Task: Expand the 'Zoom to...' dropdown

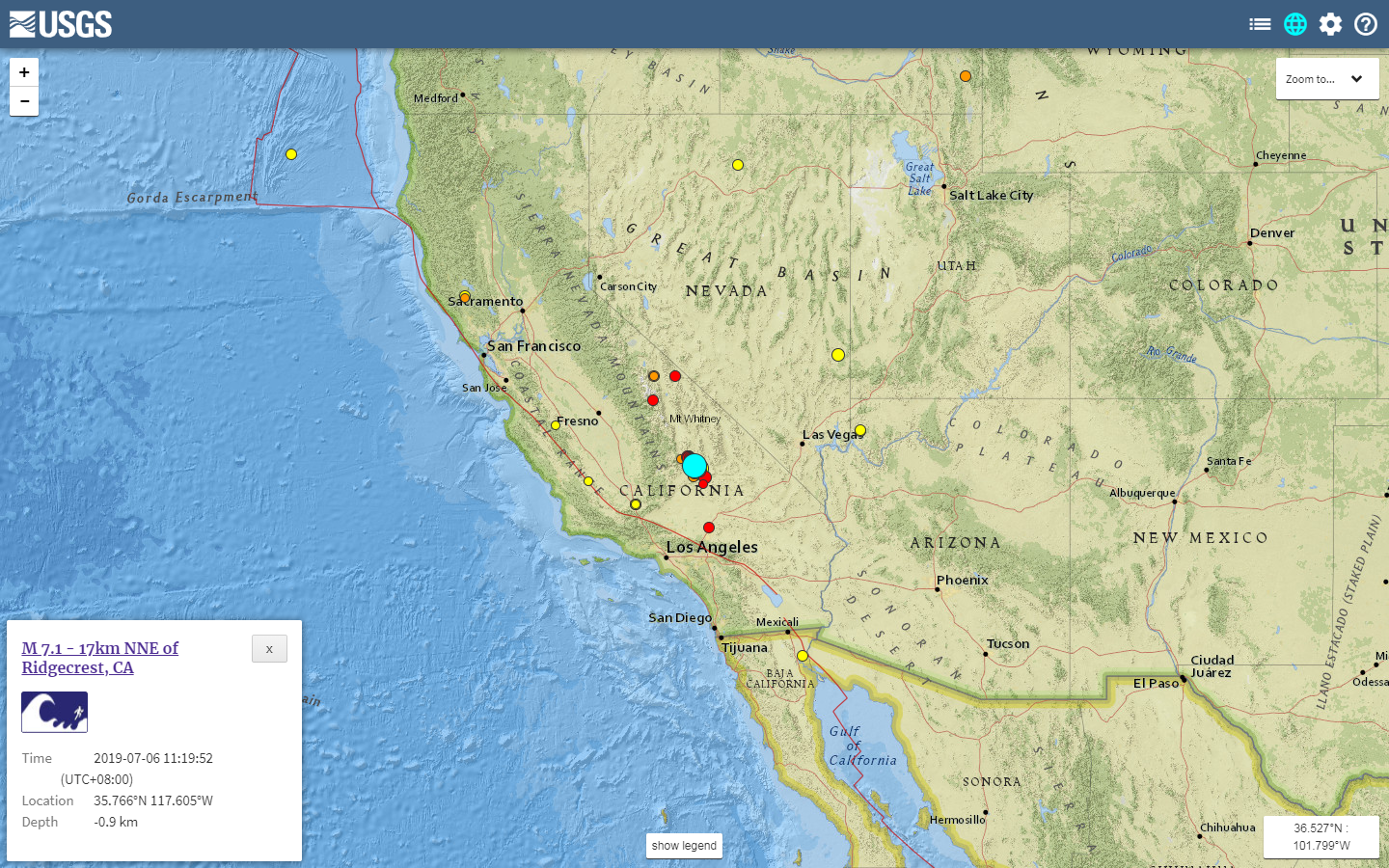Action: (x=1327, y=79)
